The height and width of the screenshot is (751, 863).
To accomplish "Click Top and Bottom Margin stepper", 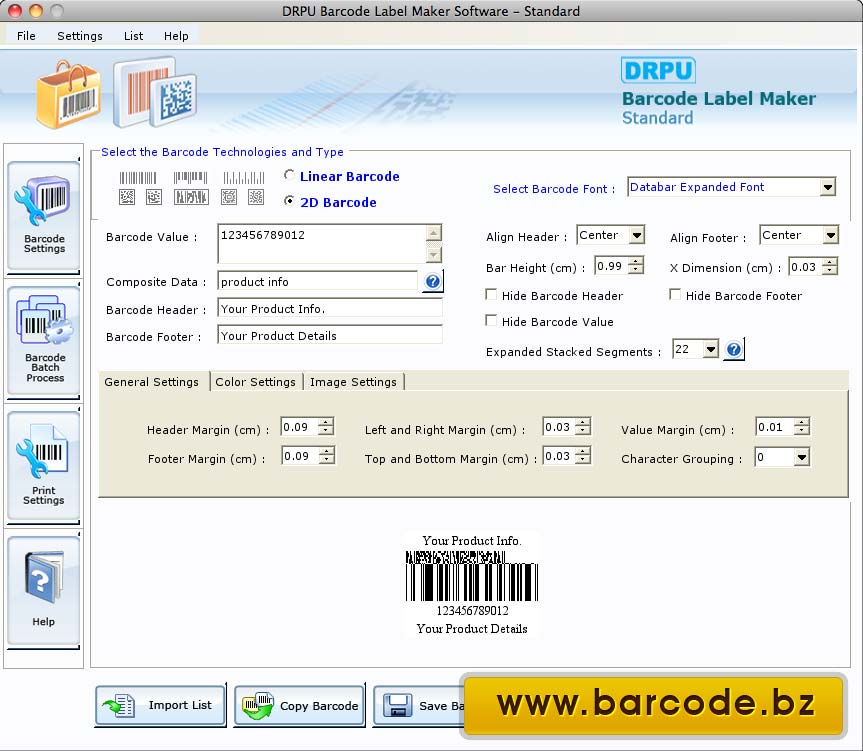I will click(583, 456).
